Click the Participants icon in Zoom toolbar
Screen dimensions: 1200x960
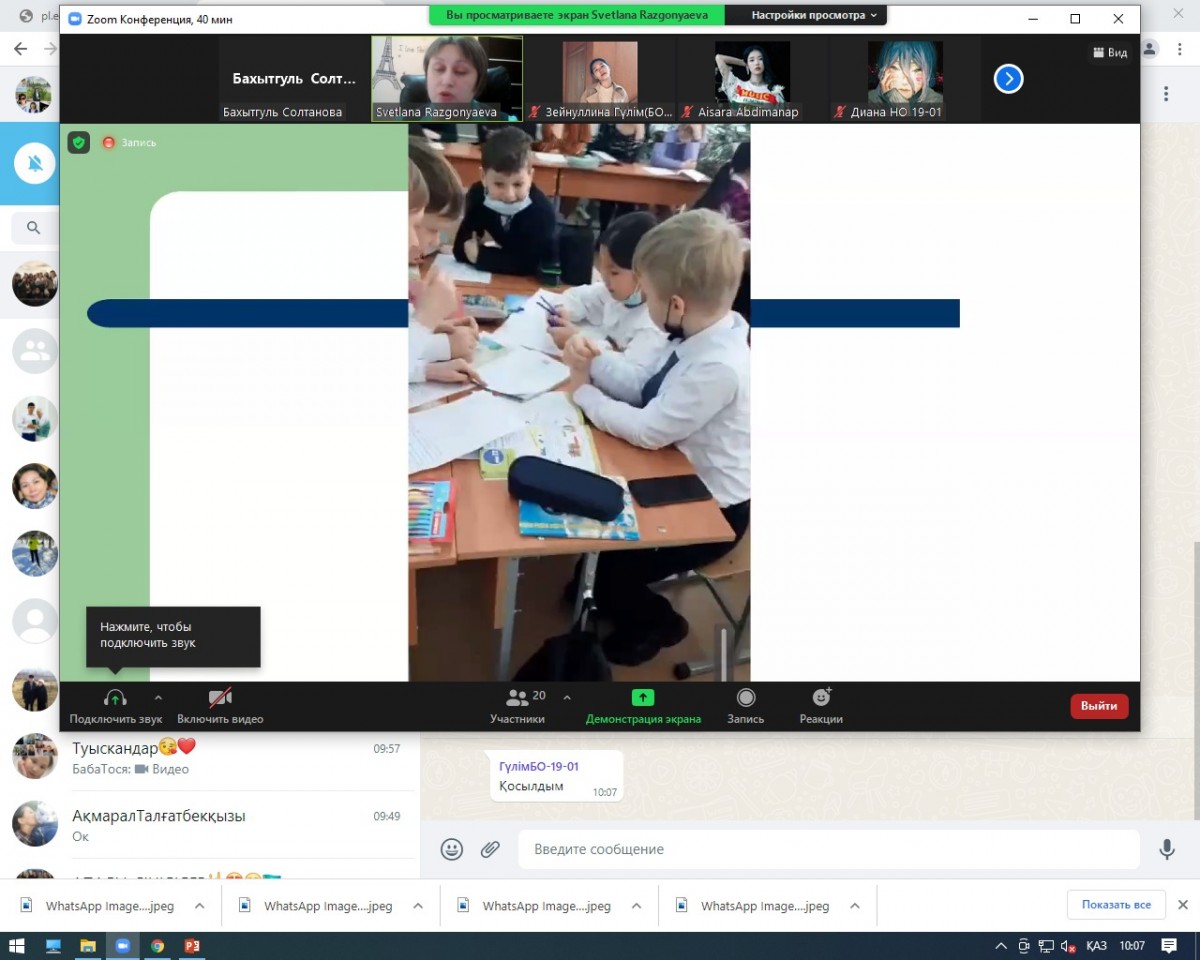click(517, 698)
